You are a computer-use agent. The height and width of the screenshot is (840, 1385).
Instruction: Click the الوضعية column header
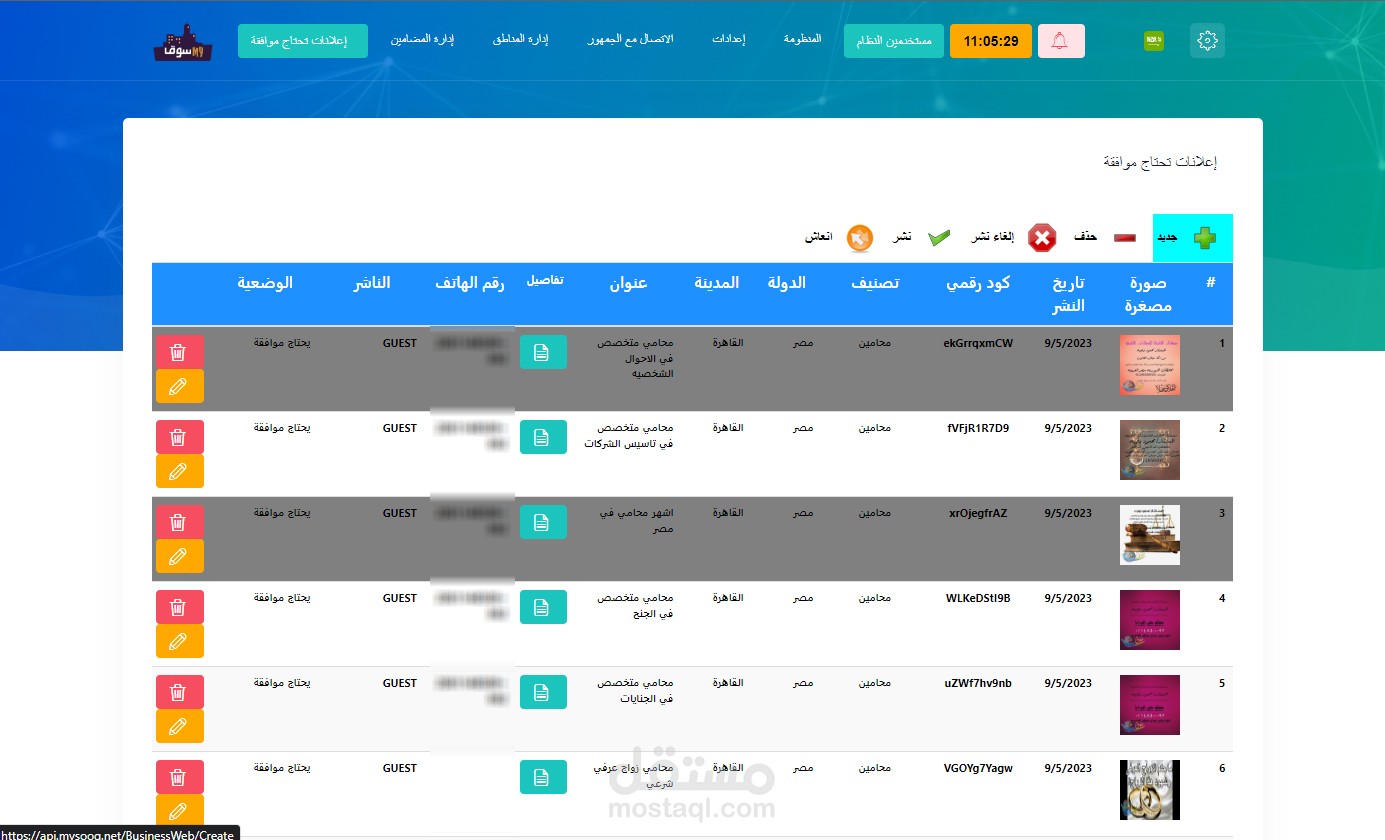point(265,283)
